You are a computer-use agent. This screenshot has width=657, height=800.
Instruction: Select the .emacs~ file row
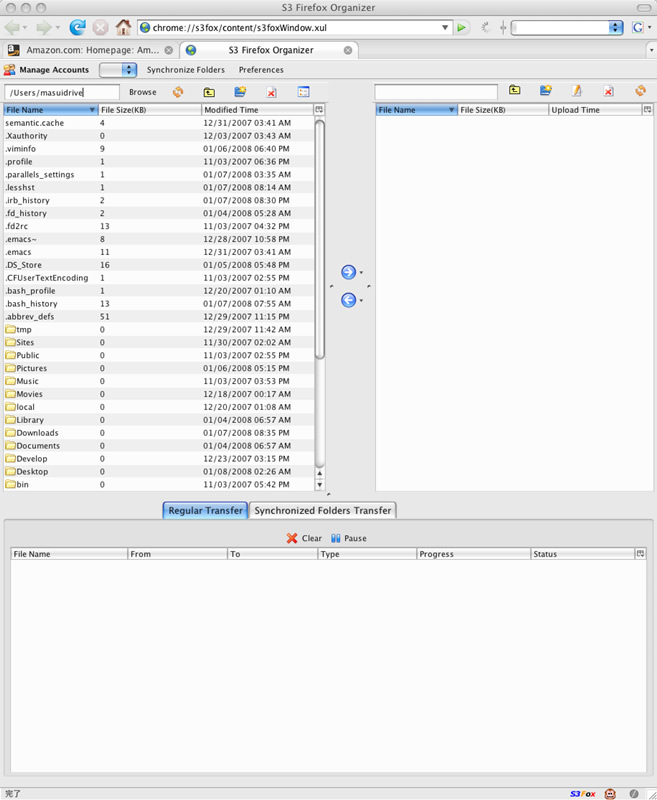pos(159,239)
